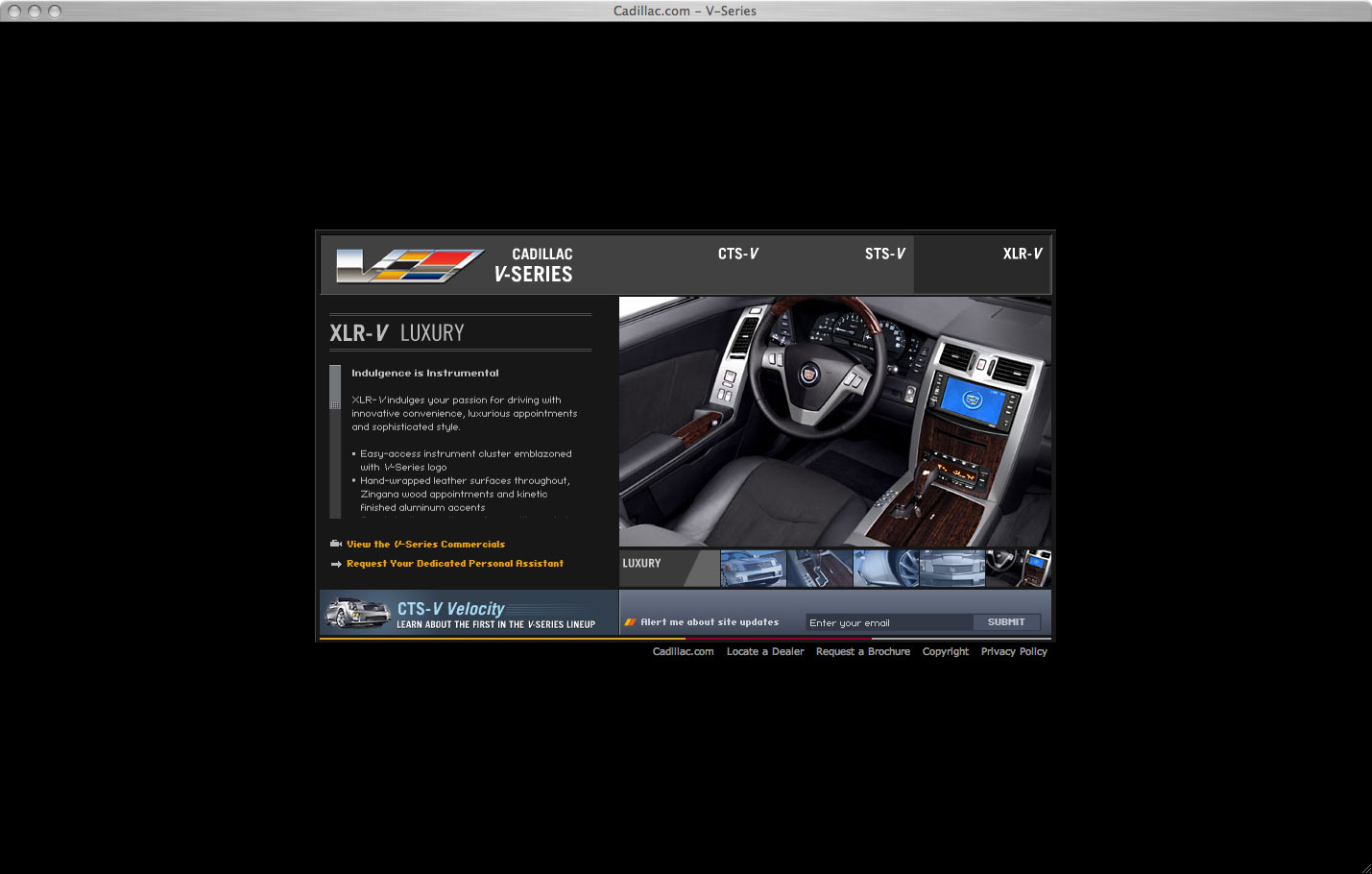Select the steering wheel interior thumbnail
Image resolution: width=1372 pixels, height=874 pixels.
coord(1019,569)
